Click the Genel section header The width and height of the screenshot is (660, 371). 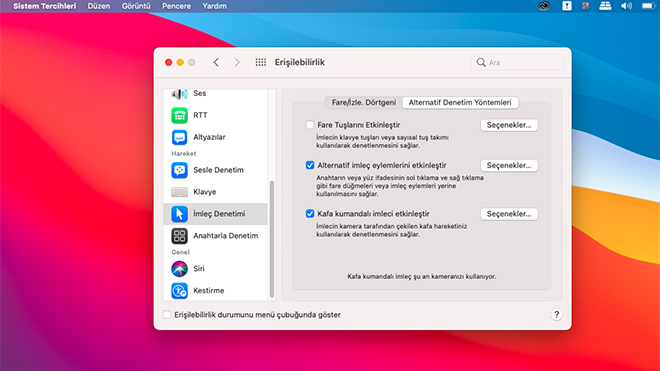click(x=180, y=252)
